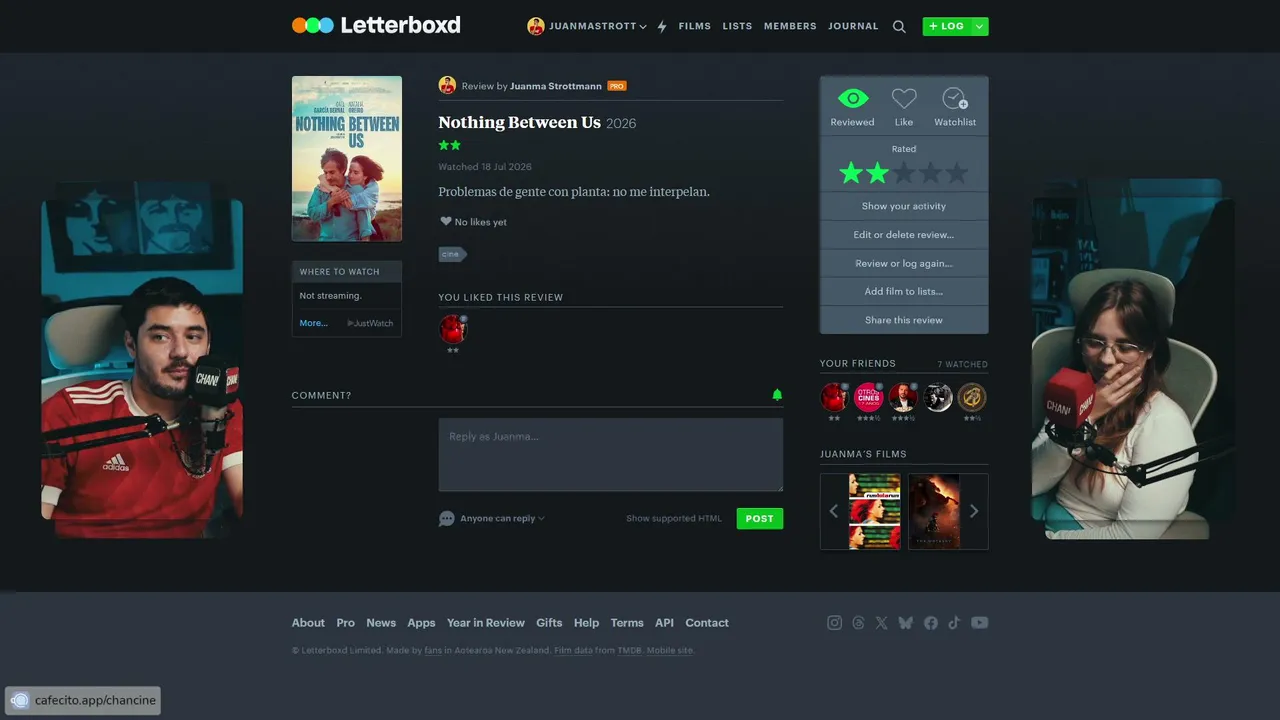Screen dimensions: 1280x720
Task: Choose Review or log again
Action: click(x=904, y=264)
